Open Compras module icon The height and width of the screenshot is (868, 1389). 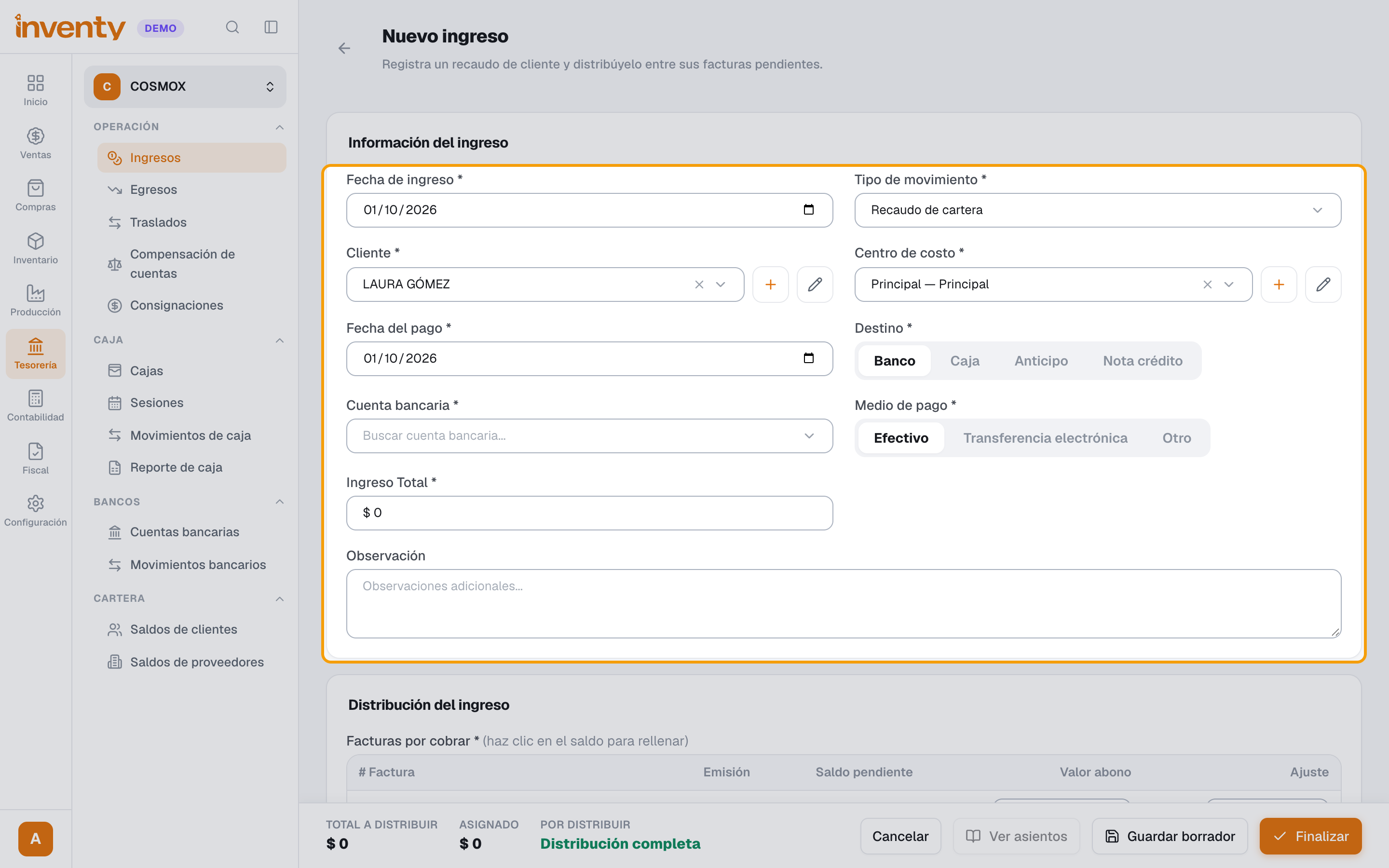tap(36, 195)
